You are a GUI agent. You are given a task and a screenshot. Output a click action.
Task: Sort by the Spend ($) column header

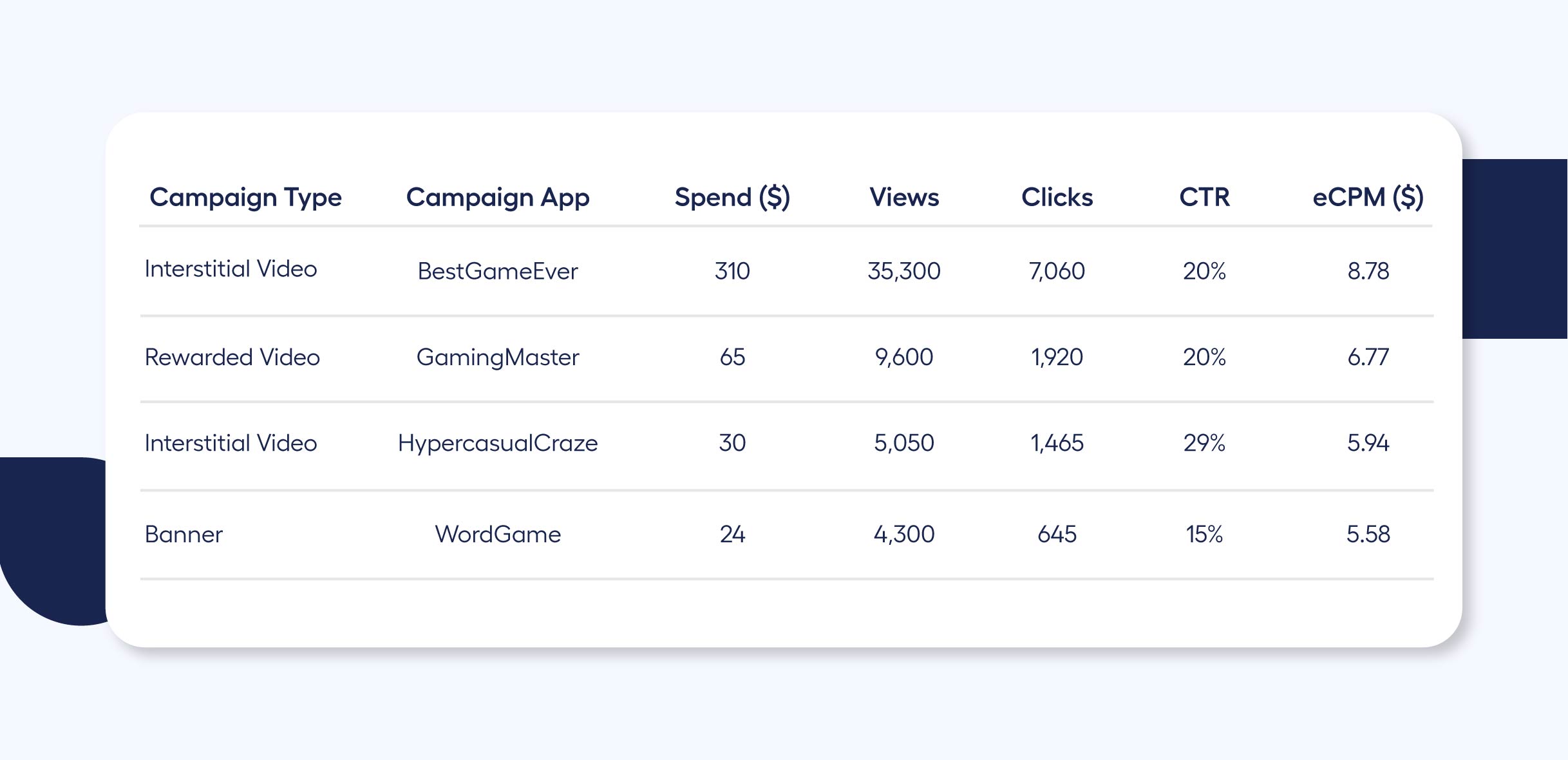pos(733,198)
